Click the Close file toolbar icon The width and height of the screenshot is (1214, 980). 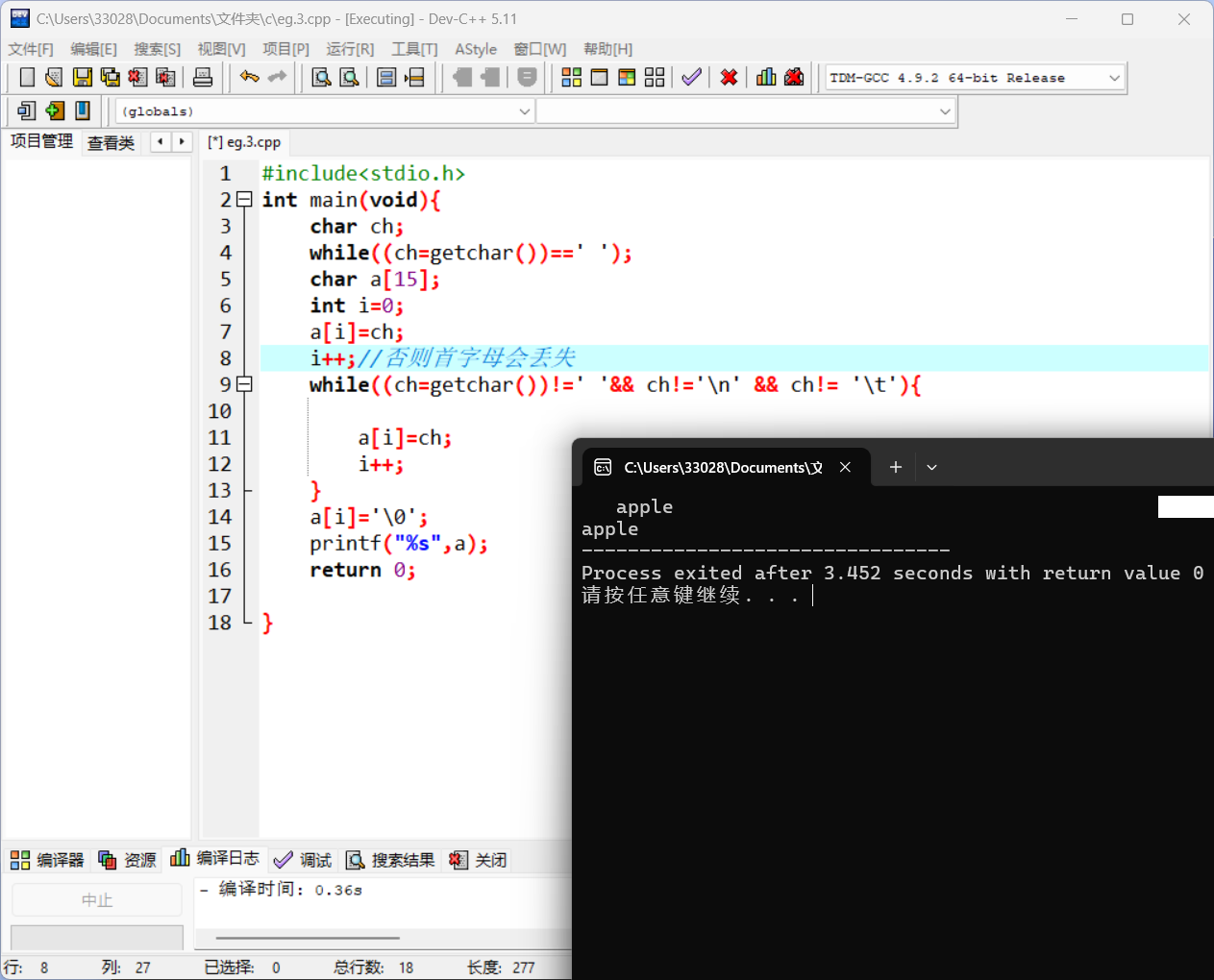click(x=137, y=78)
